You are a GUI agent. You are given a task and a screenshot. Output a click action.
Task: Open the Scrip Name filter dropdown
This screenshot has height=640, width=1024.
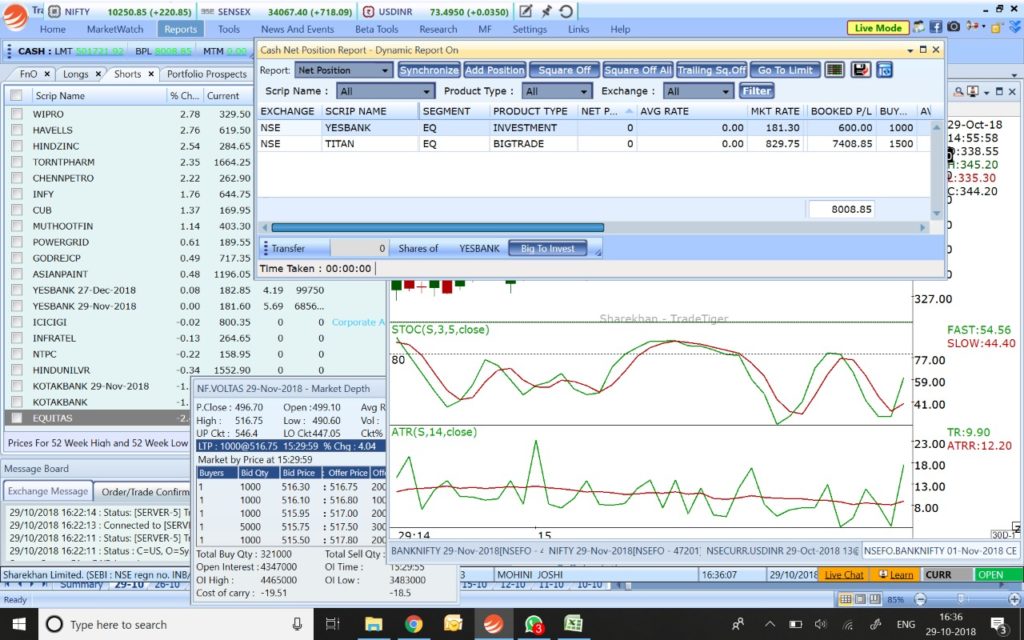[385, 91]
